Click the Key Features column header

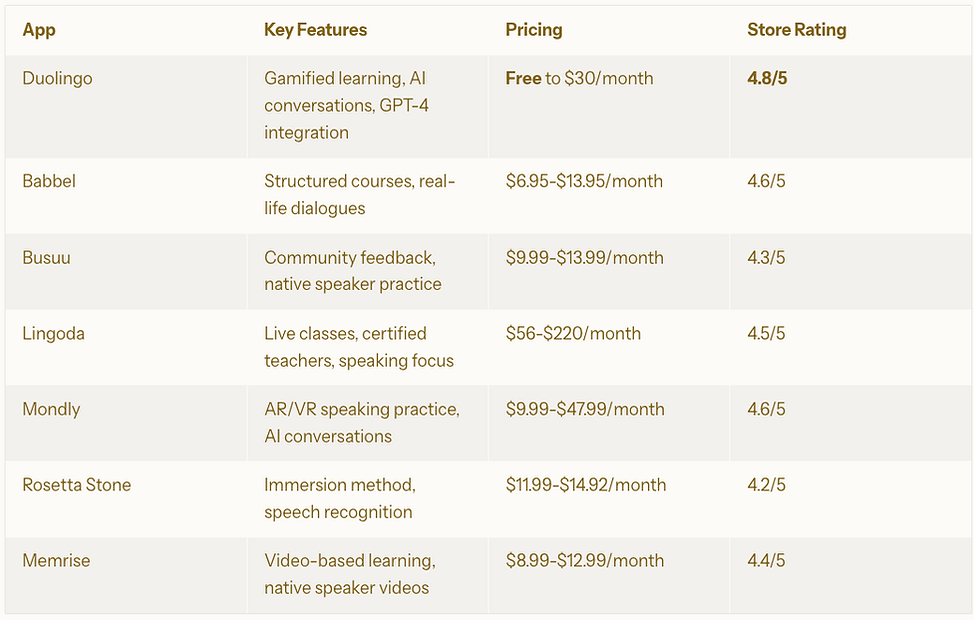coord(315,30)
